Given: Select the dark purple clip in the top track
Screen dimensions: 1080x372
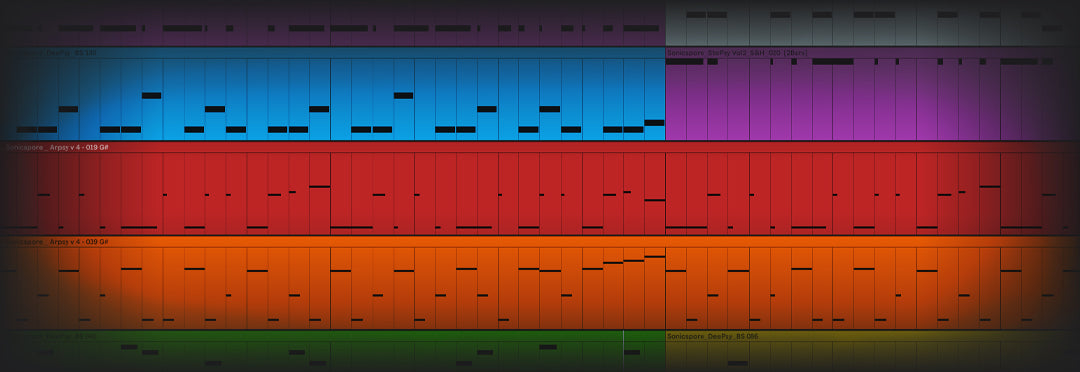Looking at the screenshot, I should [333, 23].
